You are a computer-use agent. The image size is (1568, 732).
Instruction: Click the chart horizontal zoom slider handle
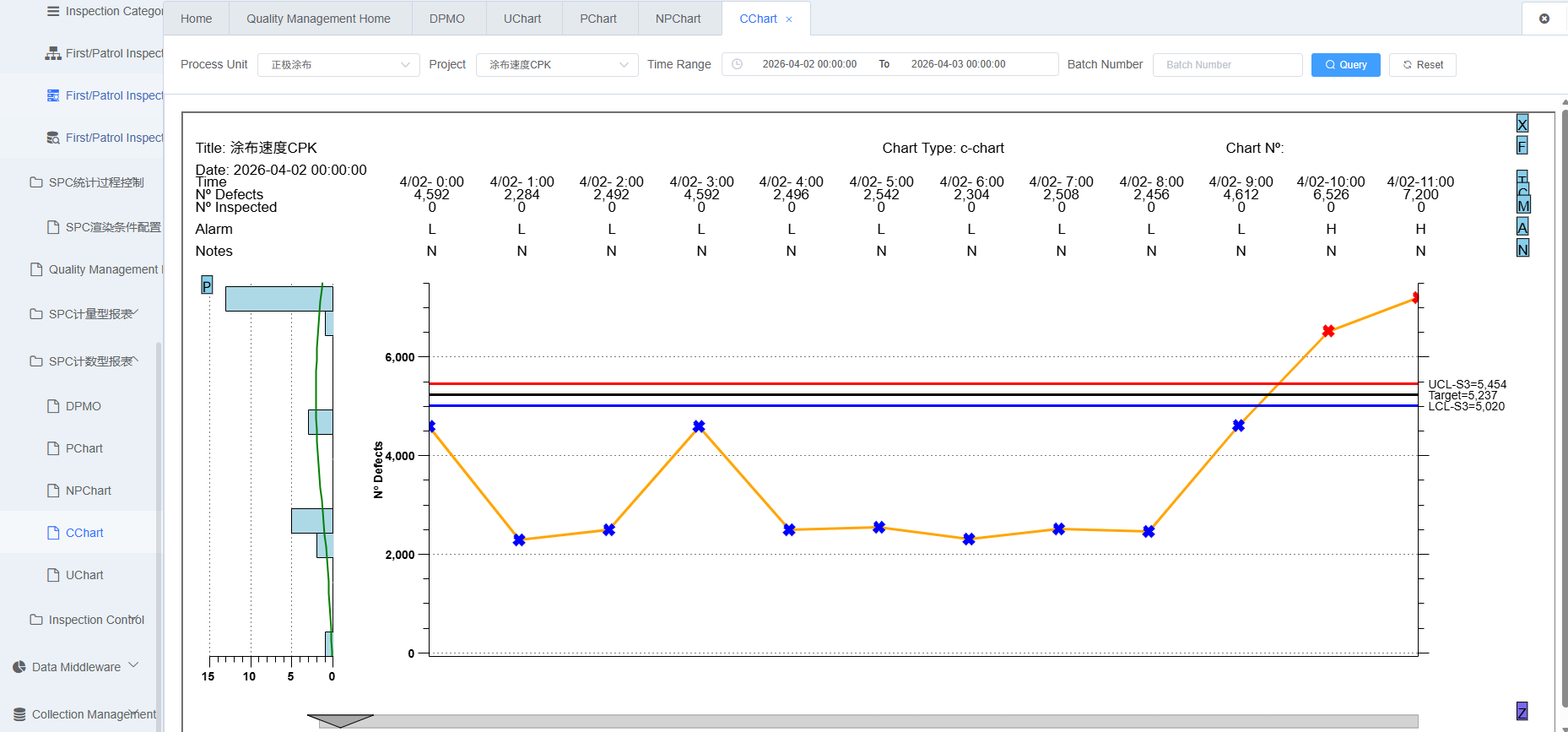pyautogui.click(x=340, y=721)
